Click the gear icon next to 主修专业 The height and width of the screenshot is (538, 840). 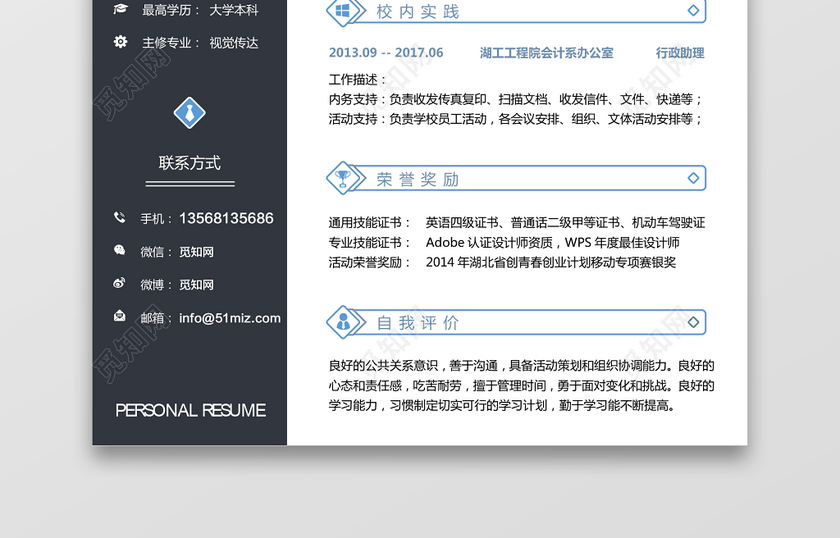pos(121,42)
